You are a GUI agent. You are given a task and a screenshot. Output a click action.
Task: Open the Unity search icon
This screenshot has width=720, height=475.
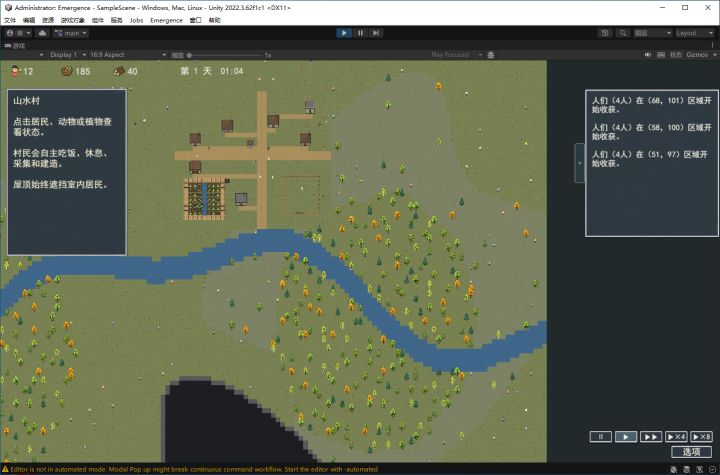(x=623, y=33)
